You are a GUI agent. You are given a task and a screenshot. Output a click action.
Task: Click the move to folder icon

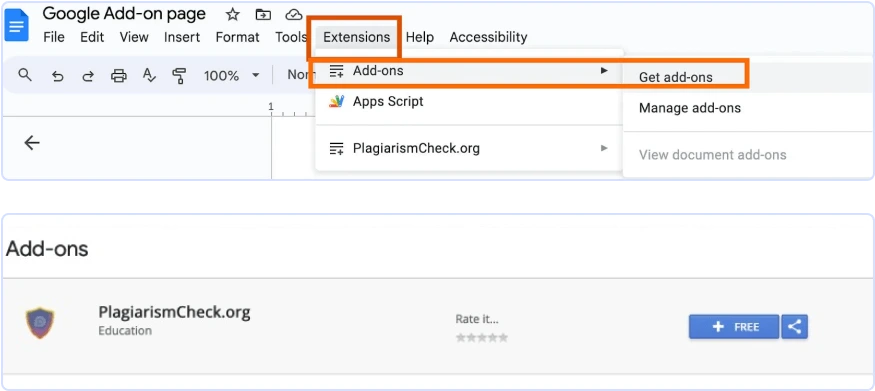click(x=263, y=15)
